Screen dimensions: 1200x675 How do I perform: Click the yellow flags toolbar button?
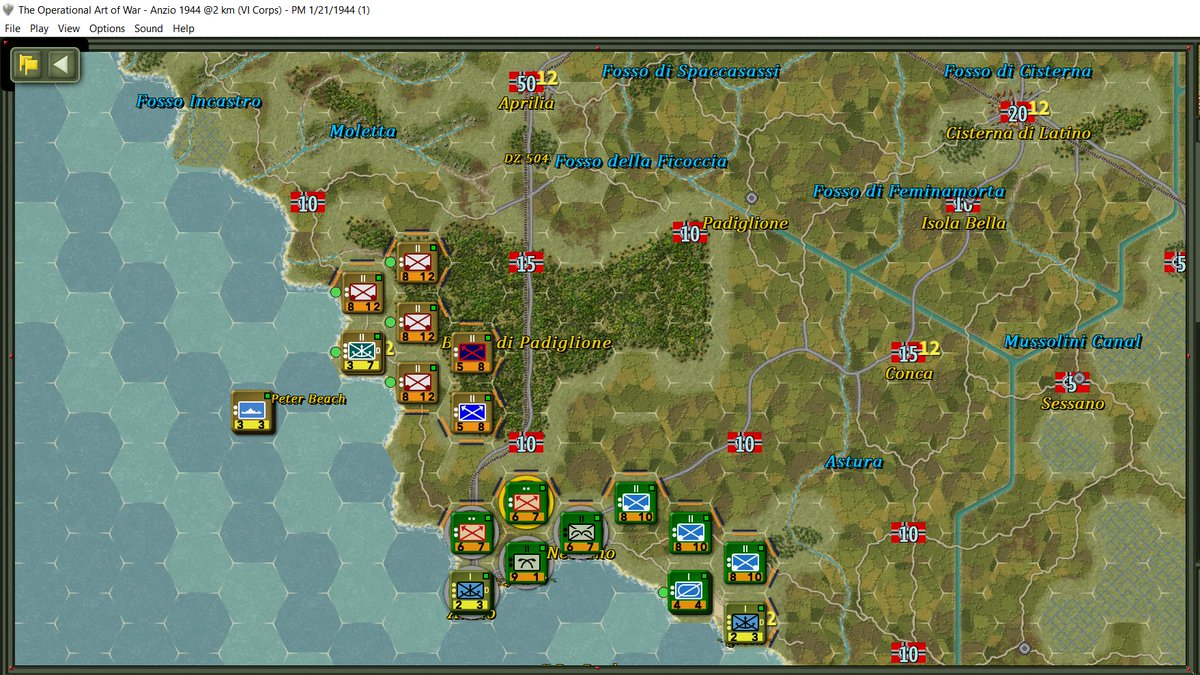[29, 65]
